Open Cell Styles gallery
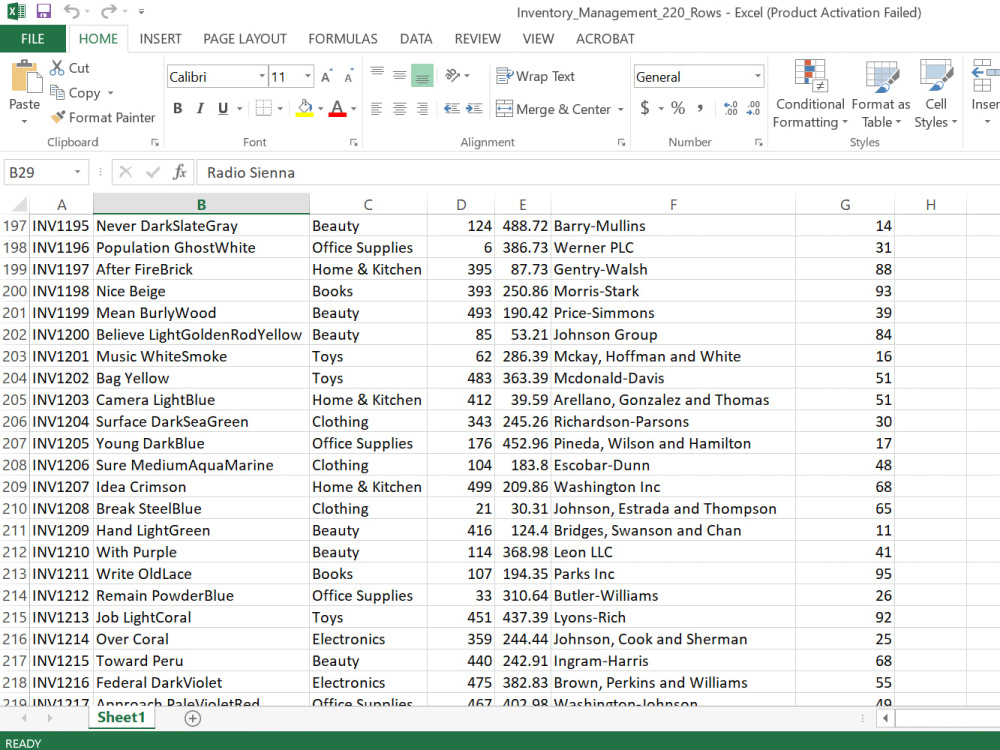 point(936,94)
